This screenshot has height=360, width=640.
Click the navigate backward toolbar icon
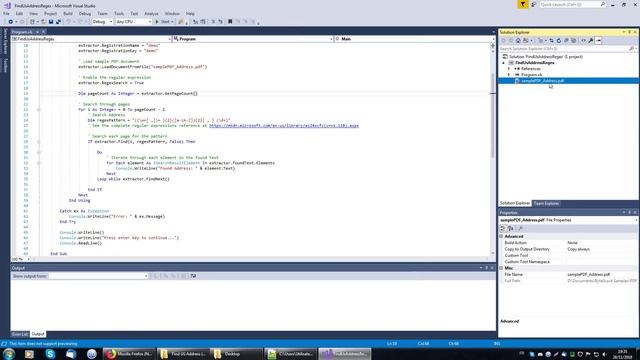[10, 22]
